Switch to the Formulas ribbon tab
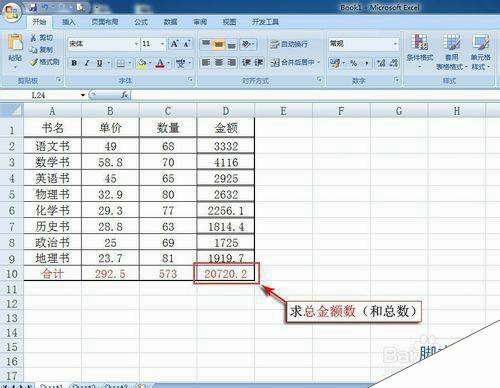Screen dimensions: 500x388 pyautogui.click(x=141, y=22)
